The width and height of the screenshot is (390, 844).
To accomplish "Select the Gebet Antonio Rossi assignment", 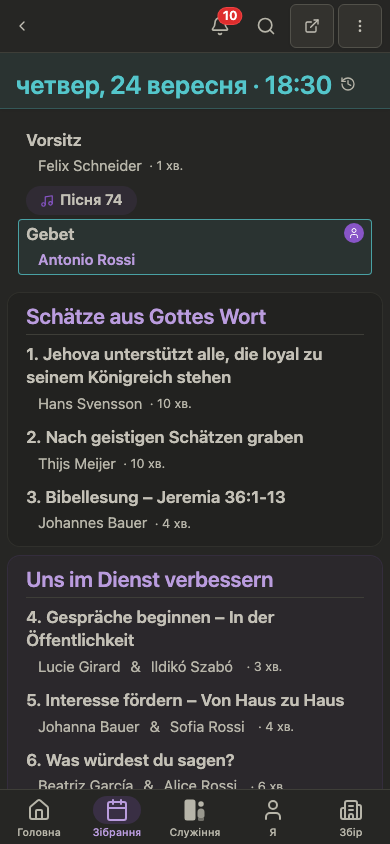I will 195,247.
